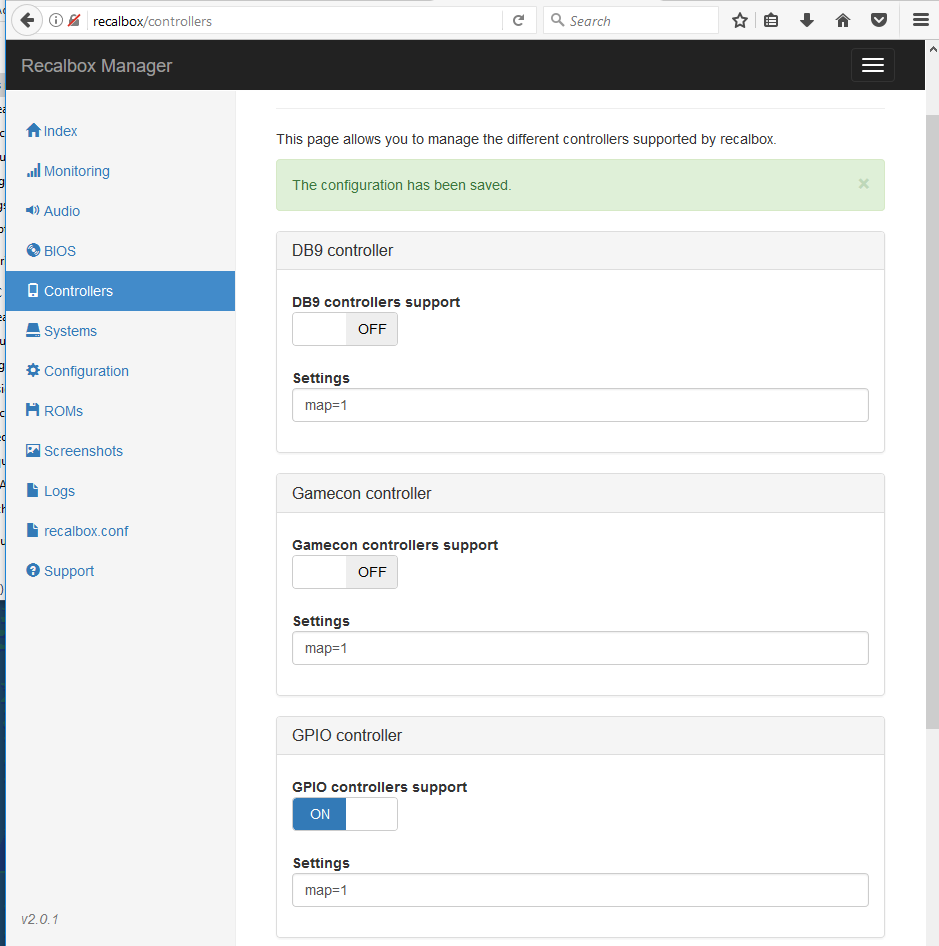Click the page vertical scrollbar thumb
Screen dimensions: 939x946
point(932,421)
